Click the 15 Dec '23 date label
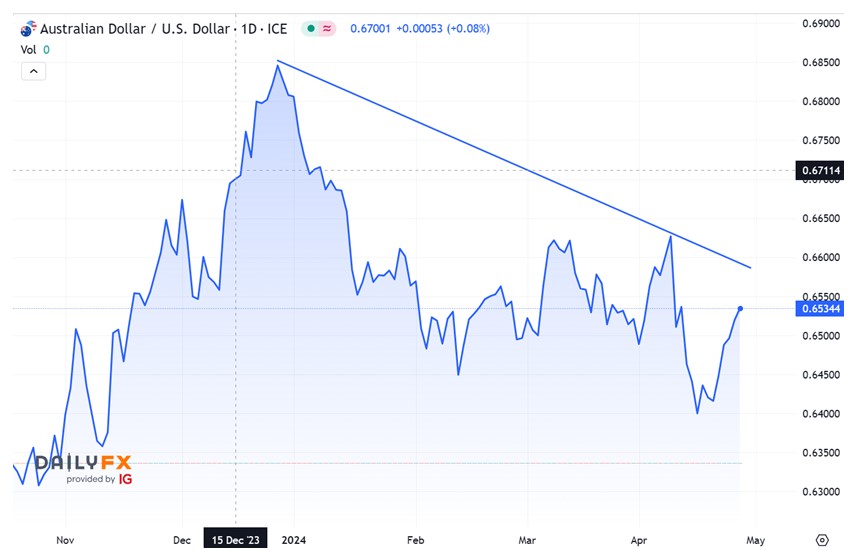This screenshot has height=550, width=858. (236, 539)
